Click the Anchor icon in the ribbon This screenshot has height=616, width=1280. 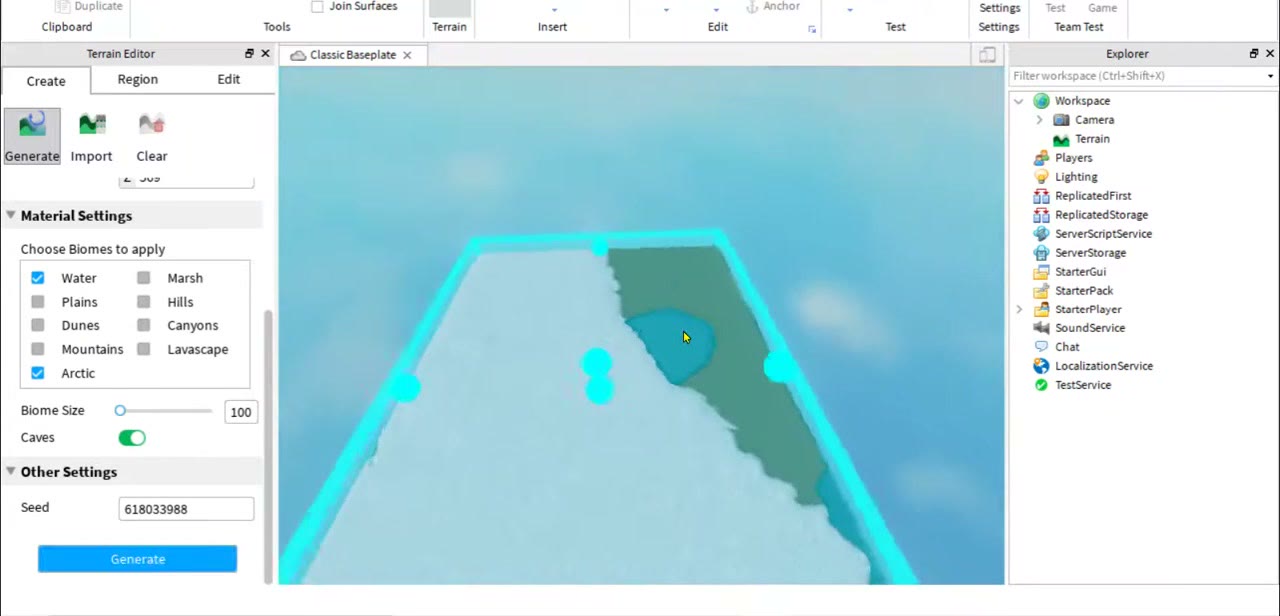[x=753, y=7]
